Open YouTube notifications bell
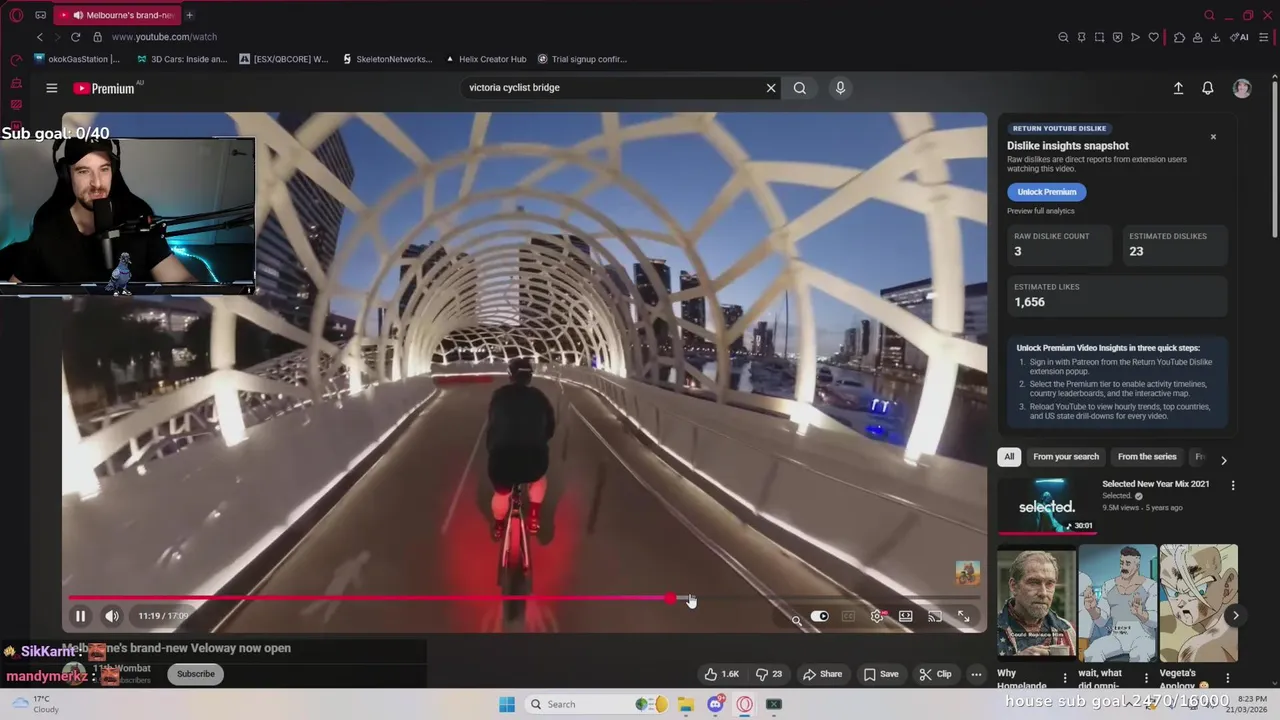The width and height of the screenshot is (1280, 720). pos(1208,88)
